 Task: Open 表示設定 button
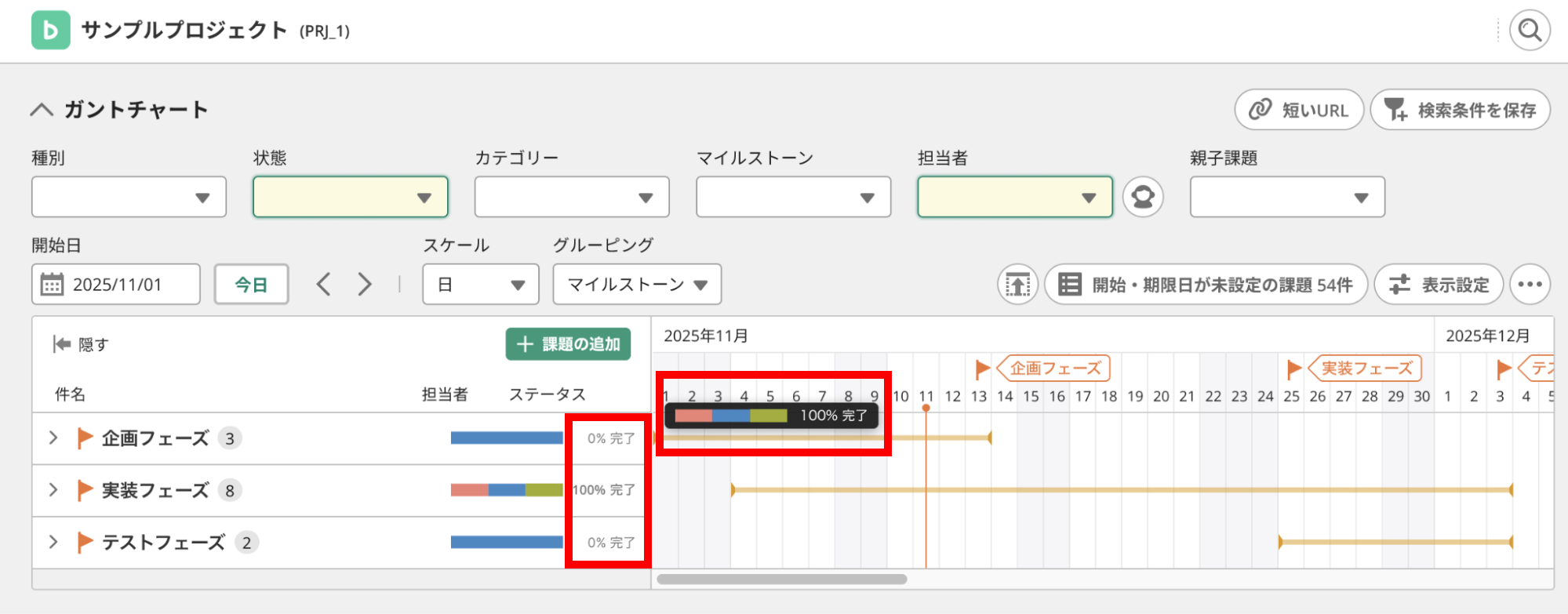click(x=1439, y=284)
